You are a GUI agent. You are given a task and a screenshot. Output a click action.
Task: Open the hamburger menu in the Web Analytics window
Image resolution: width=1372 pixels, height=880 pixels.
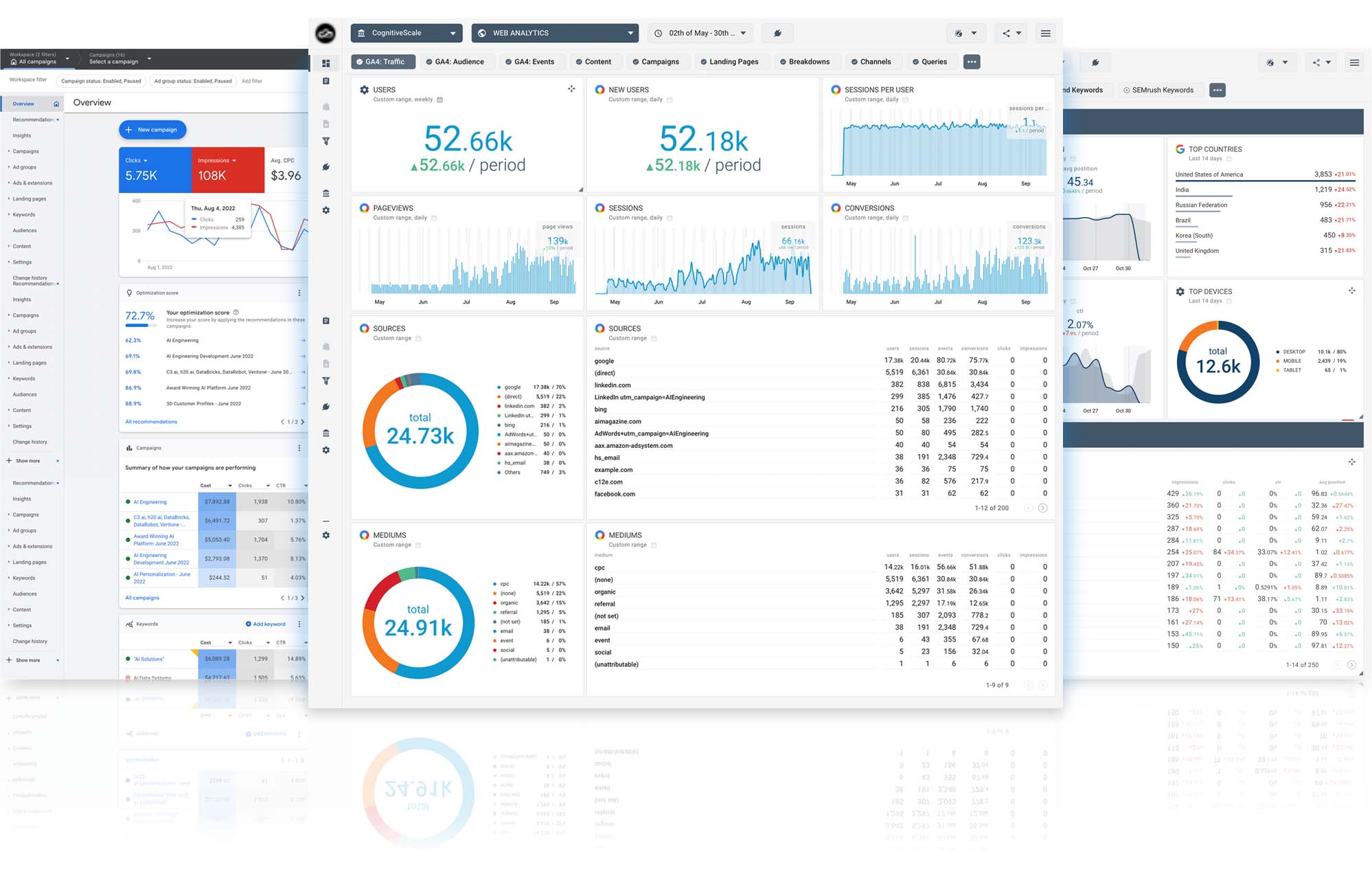point(1045,33)
